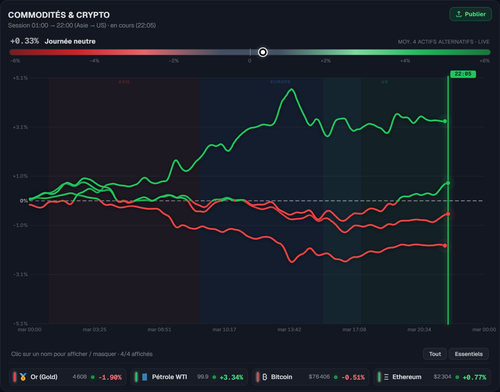The height and width of the screenshot is (392, 500).
Task: Click the green status dot beside Gold price
Action: pos(93,377)
